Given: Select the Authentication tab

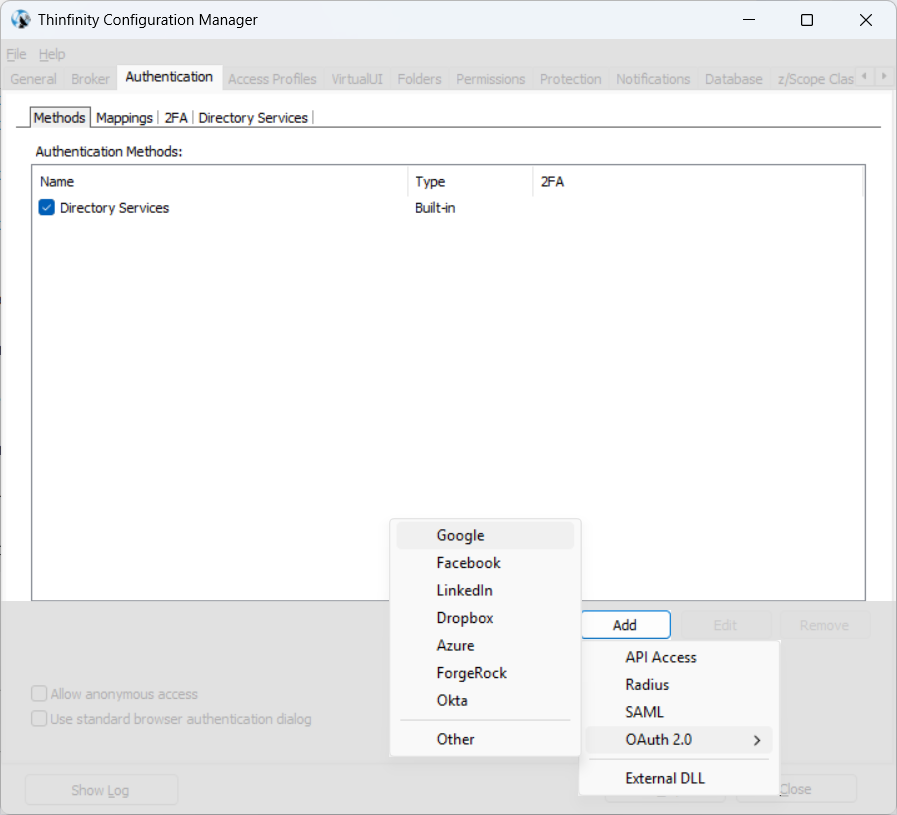Looking at the screenshot, I should [x=169, y=77].
